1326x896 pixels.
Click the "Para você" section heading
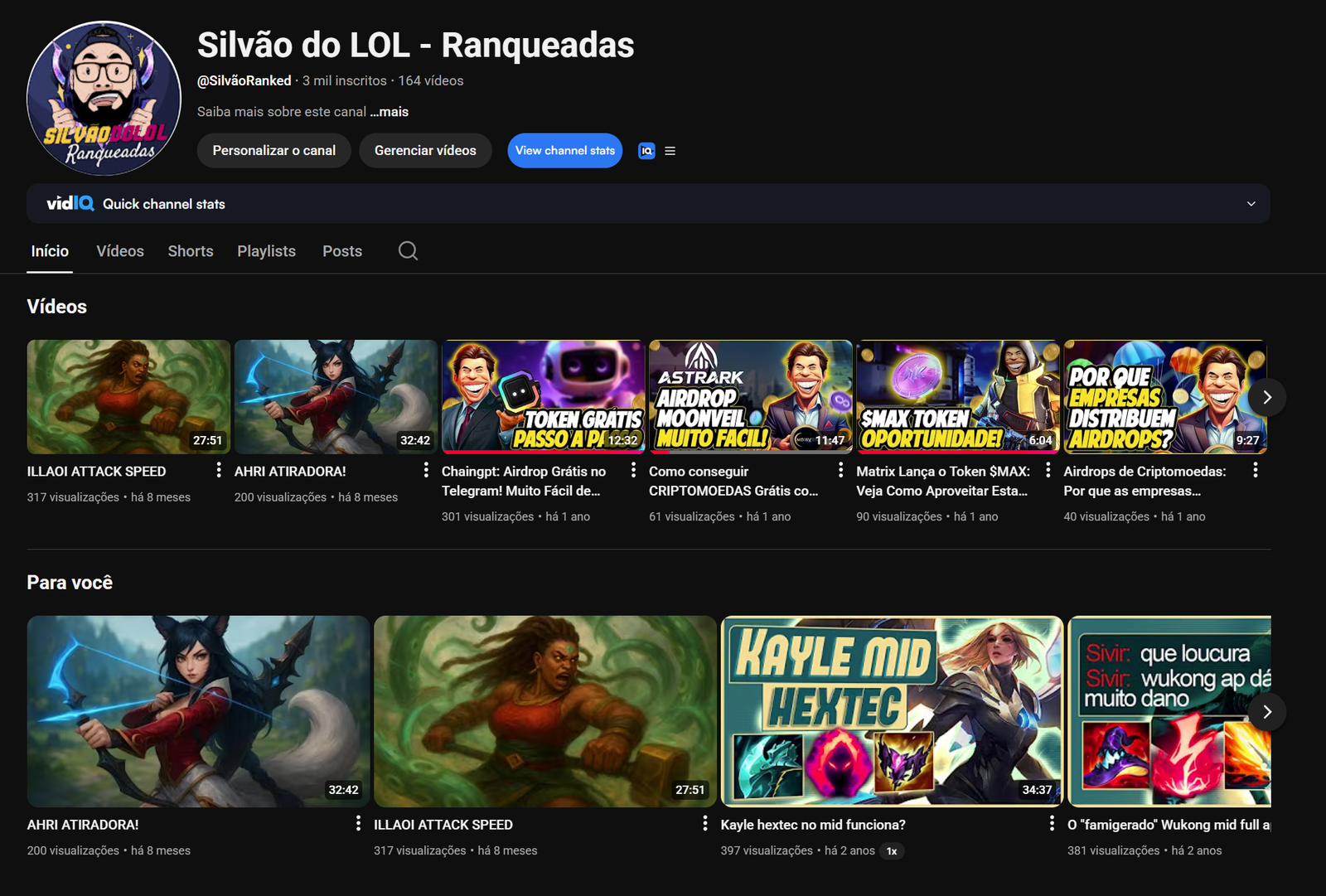[x=70, y=583]
